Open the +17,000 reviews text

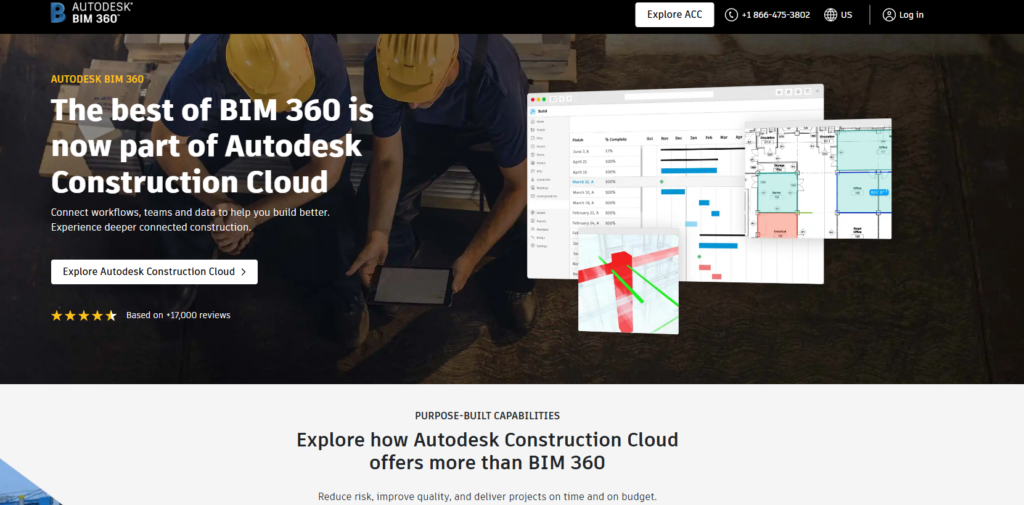178,315
